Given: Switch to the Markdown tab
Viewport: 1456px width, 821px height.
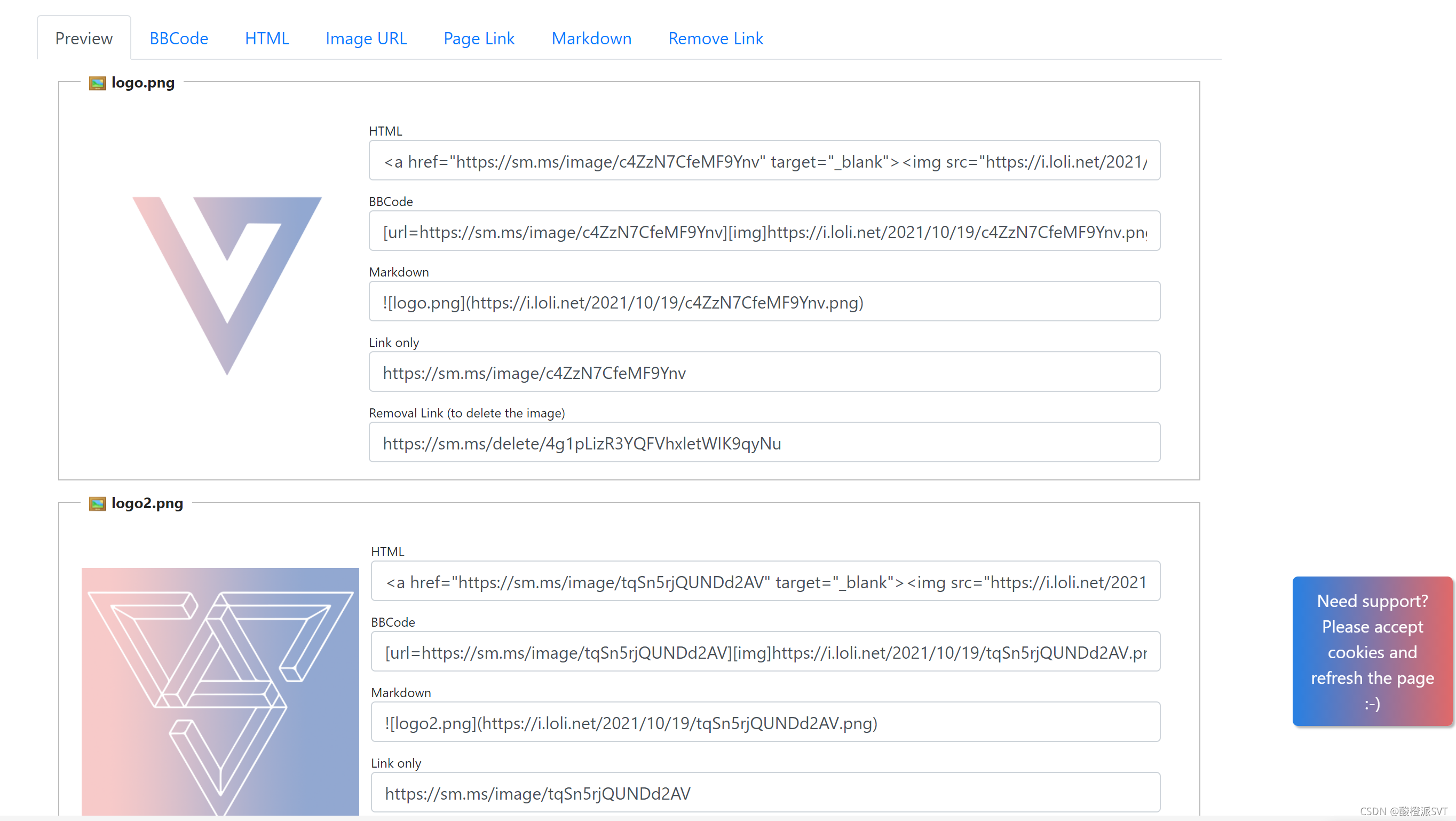Looking at the screenshot, I should pos(591,38).
